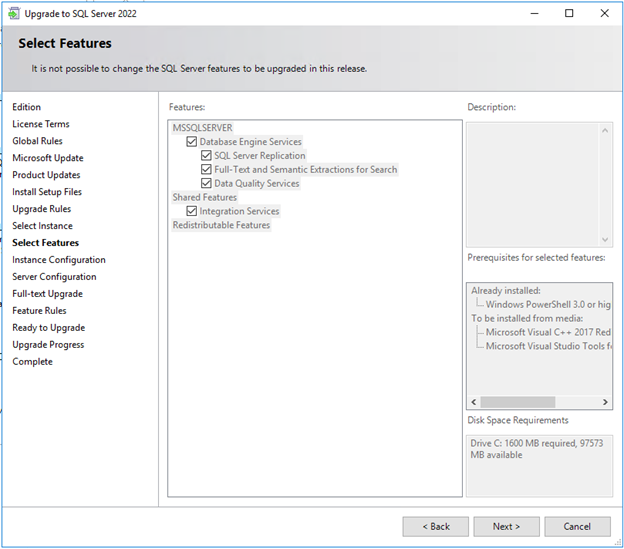Click prerequisites scroll right arrow
The image size is (624, 549).
point(605,402)
